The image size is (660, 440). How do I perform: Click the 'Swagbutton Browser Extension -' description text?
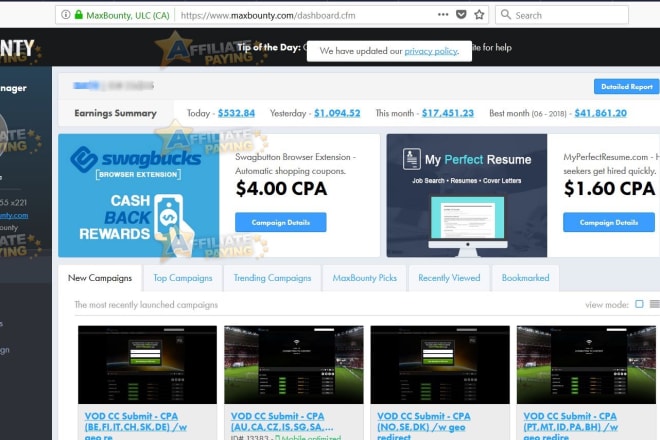coord(295,157)
